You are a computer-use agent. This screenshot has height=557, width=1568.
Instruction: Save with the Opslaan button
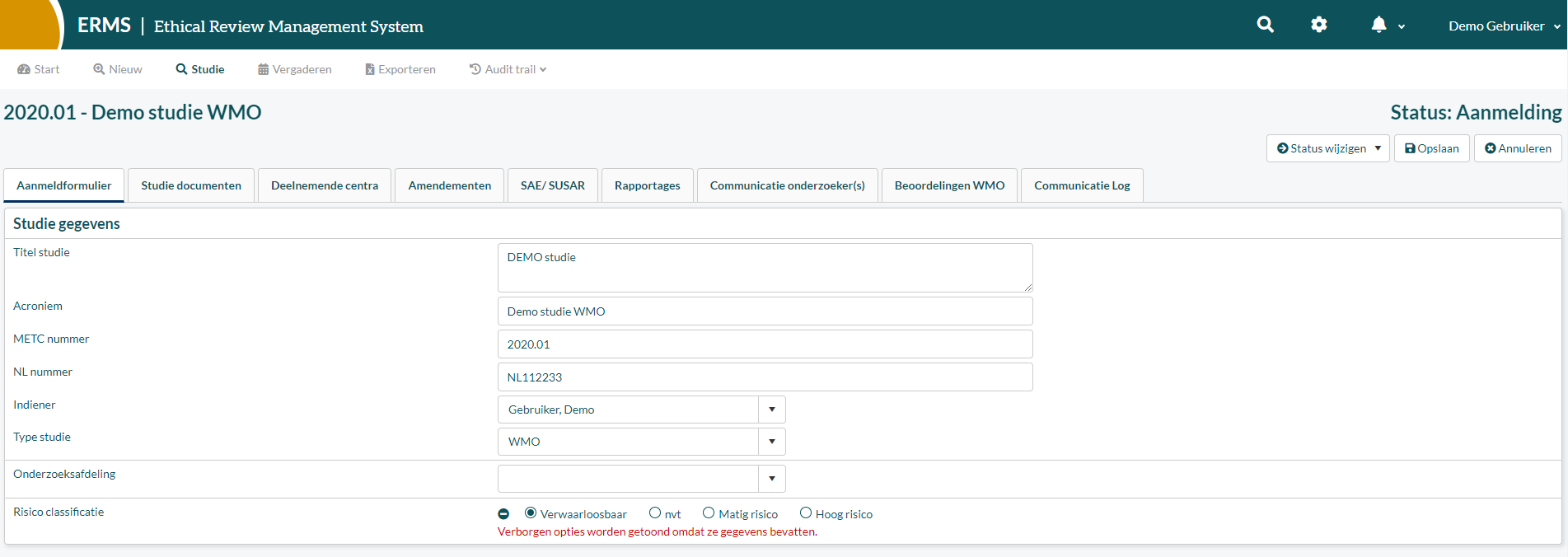click(x=1432, y=148)
